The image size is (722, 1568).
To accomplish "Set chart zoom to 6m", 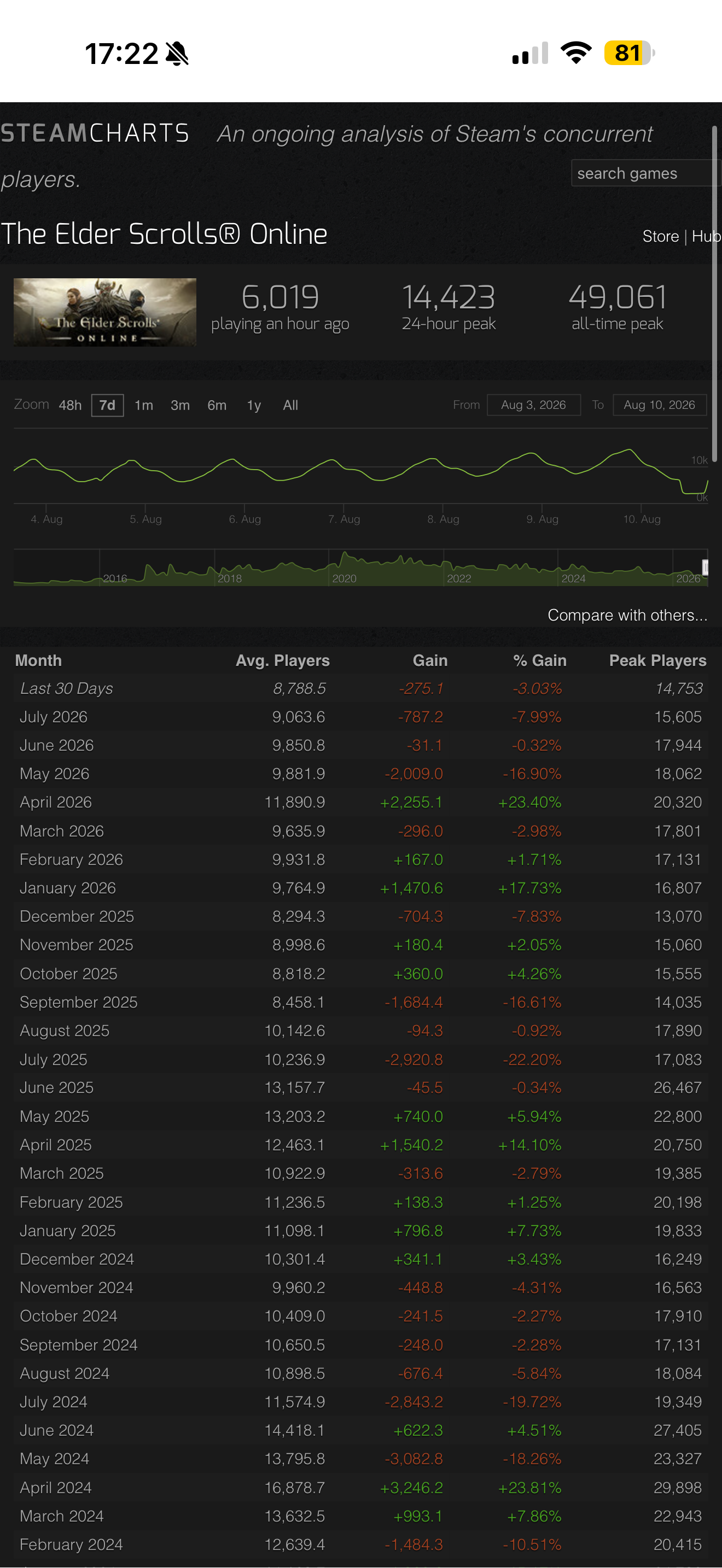I will tap(217, 405).
